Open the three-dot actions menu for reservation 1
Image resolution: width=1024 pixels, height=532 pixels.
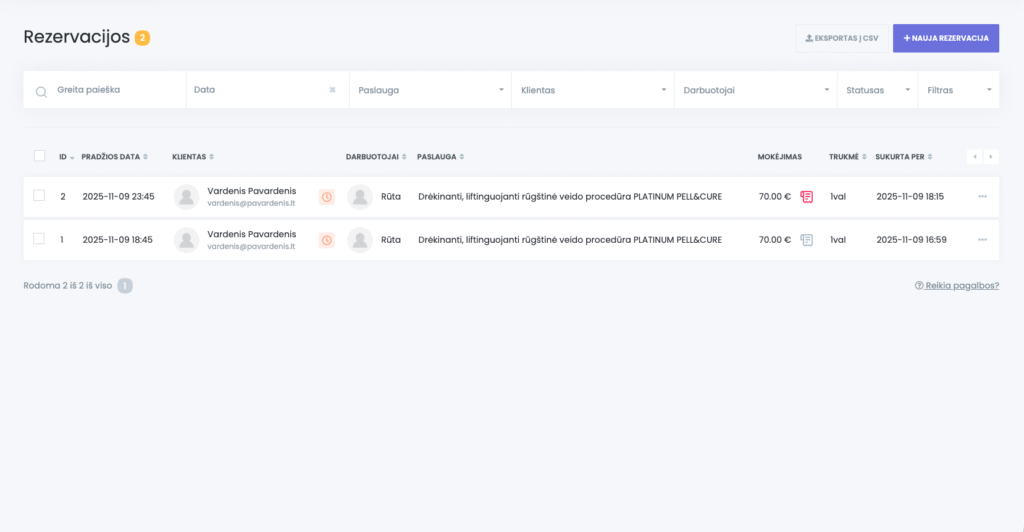click(x=982, y=240)
